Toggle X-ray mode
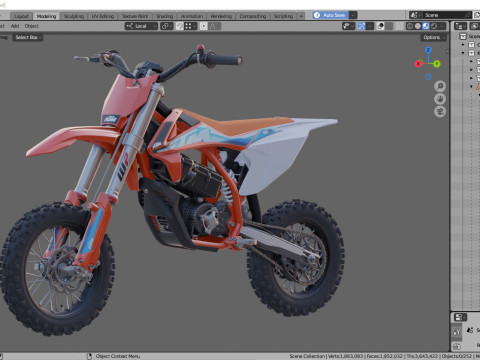480x360 pixels. [399, 26]
